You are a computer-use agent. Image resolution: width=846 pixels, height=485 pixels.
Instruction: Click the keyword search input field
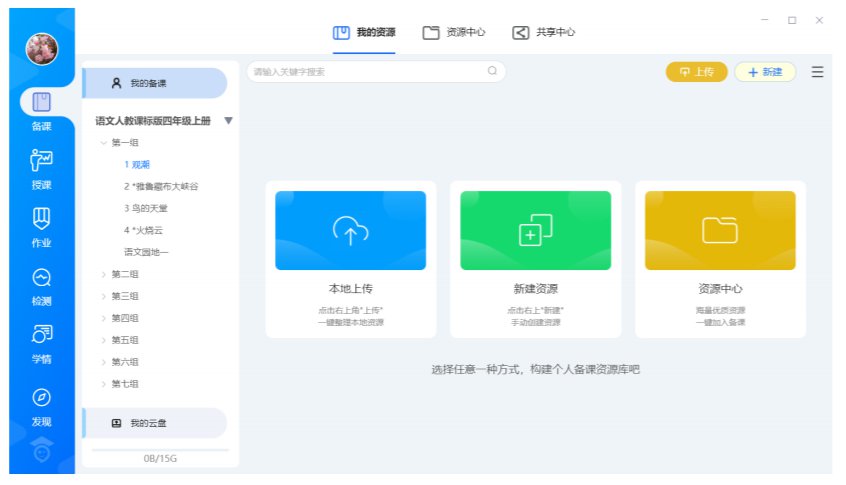click(x=365, y=72)
